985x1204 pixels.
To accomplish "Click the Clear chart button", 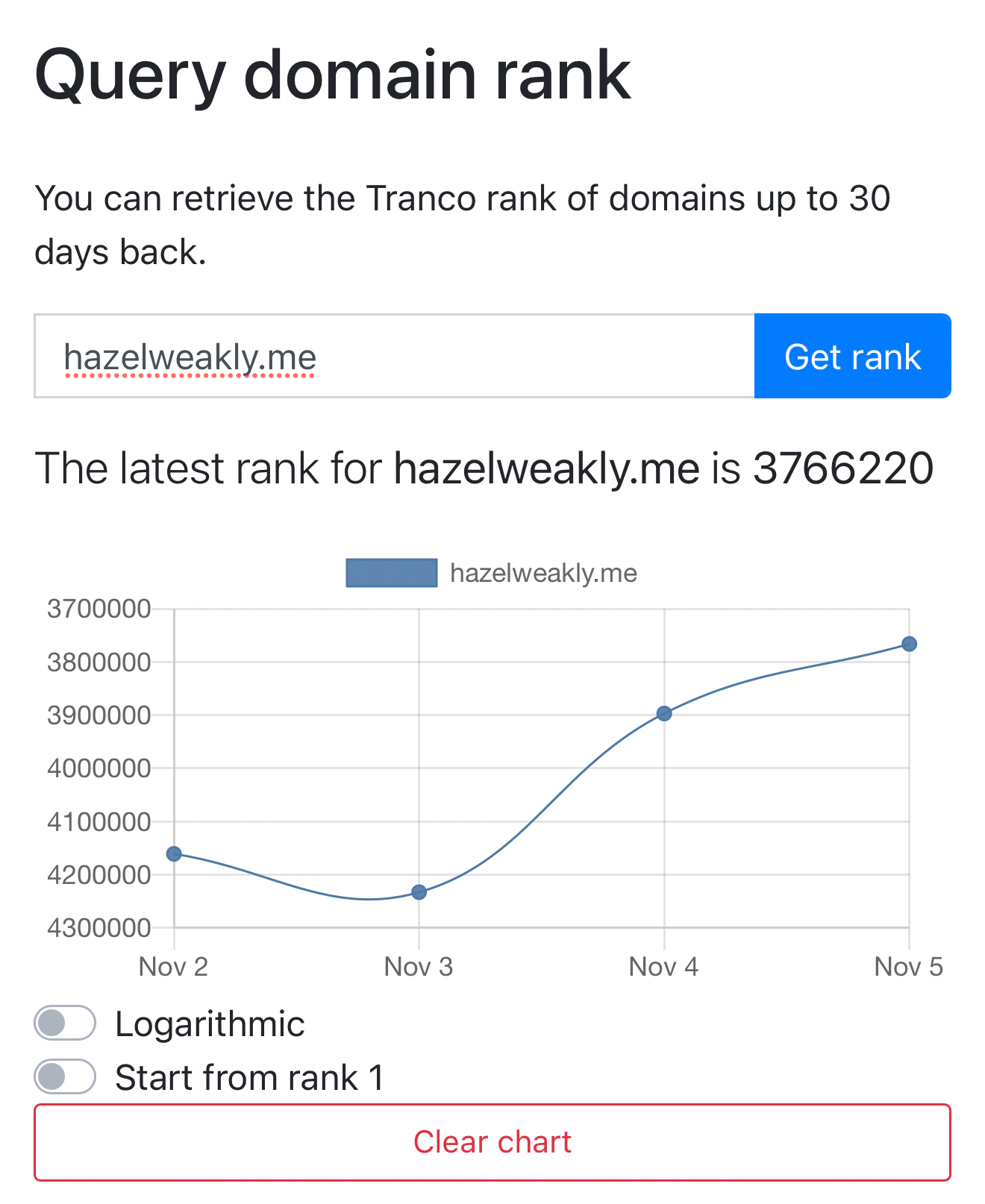I will (492, 1142).
